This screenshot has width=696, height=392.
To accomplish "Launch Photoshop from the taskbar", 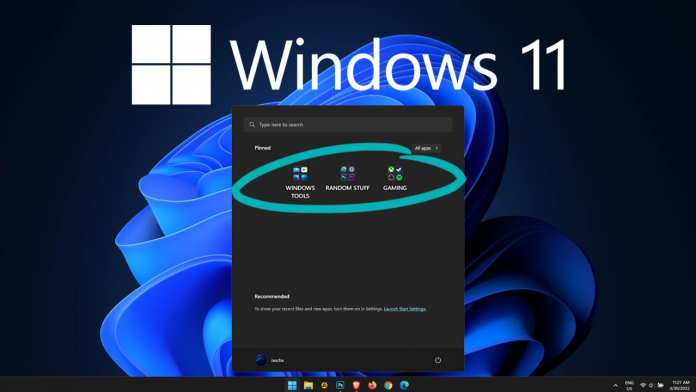I will click(340, 385).
